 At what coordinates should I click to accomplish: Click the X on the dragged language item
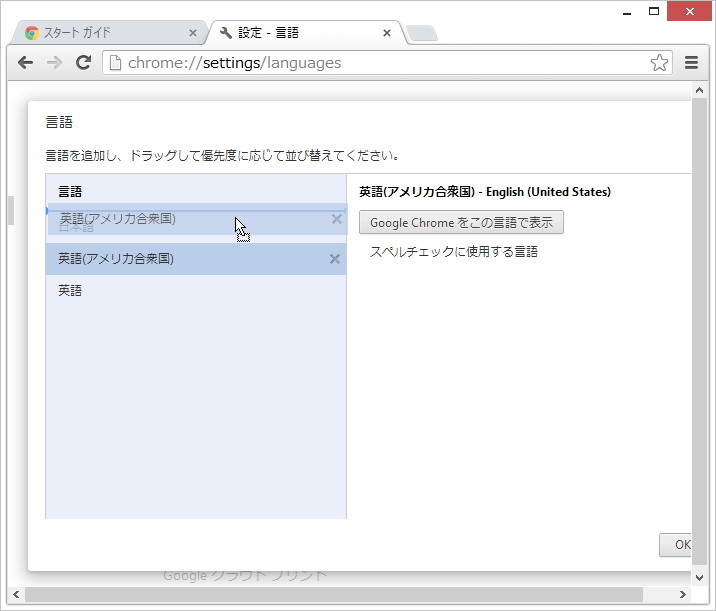[337, 219]
